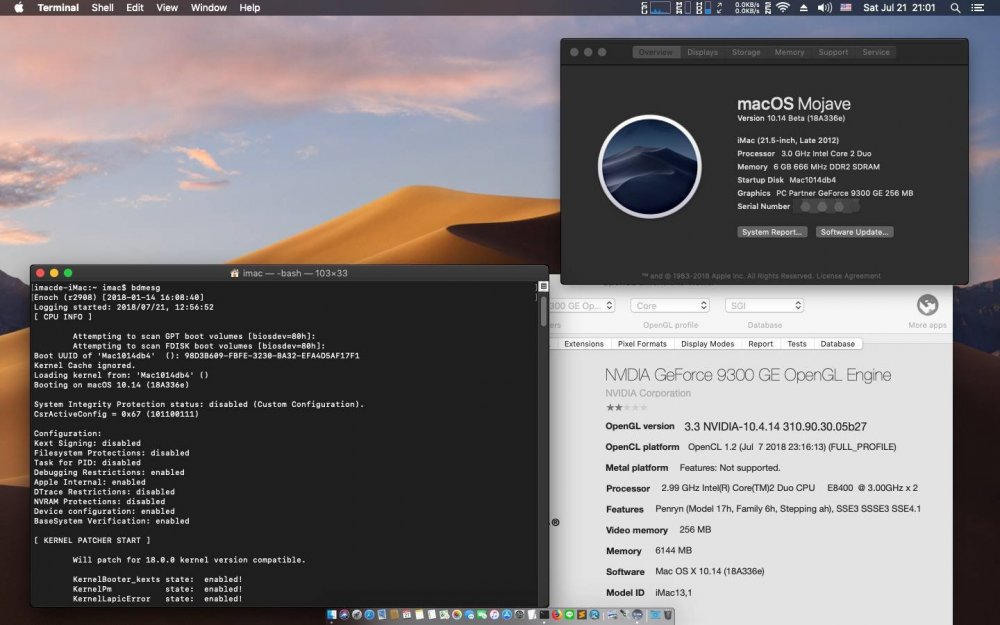Open the Terminal app menu
This screenshot has width=1000, height=625.
tap(58, 8)
